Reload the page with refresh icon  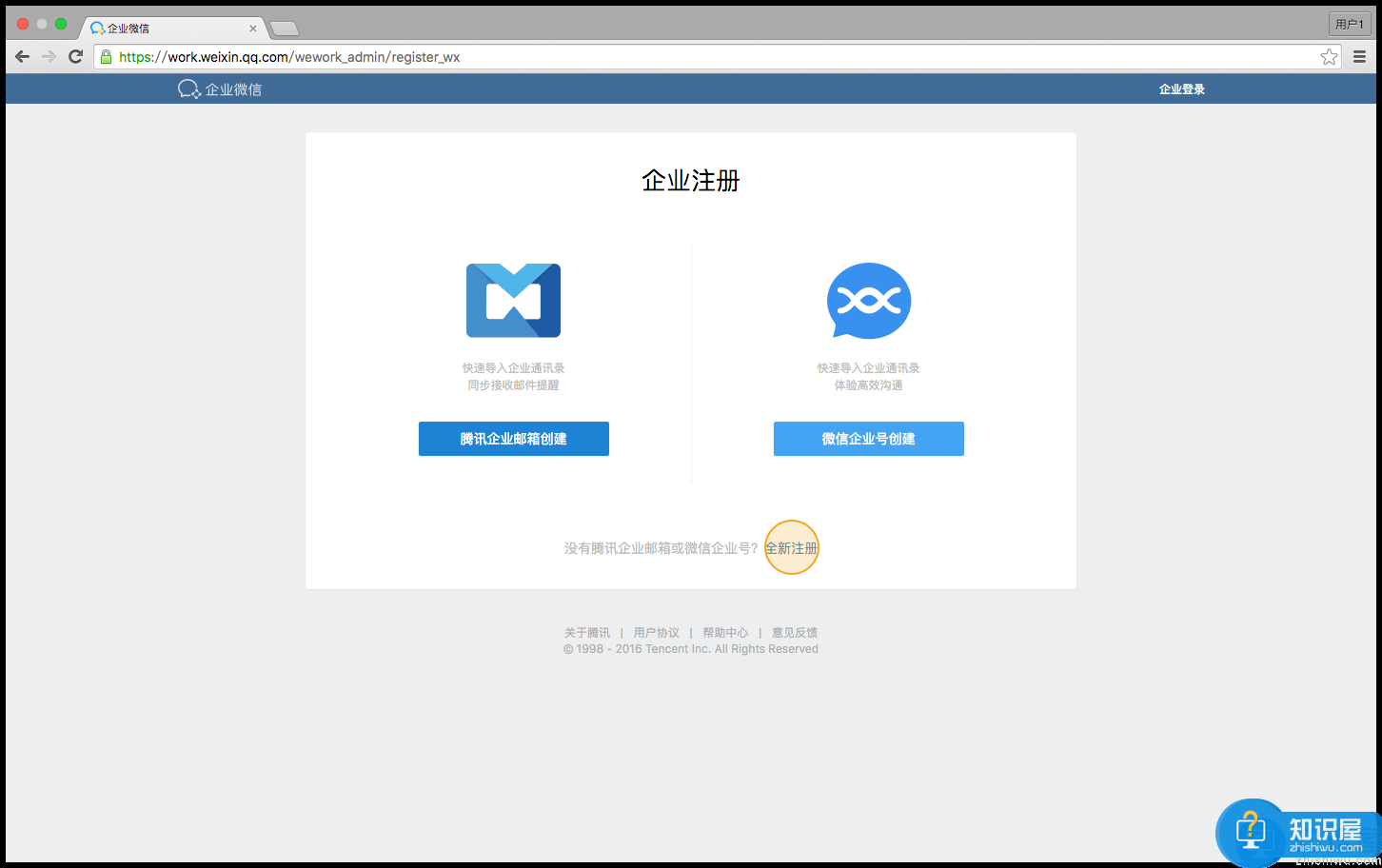click(76, 57)
